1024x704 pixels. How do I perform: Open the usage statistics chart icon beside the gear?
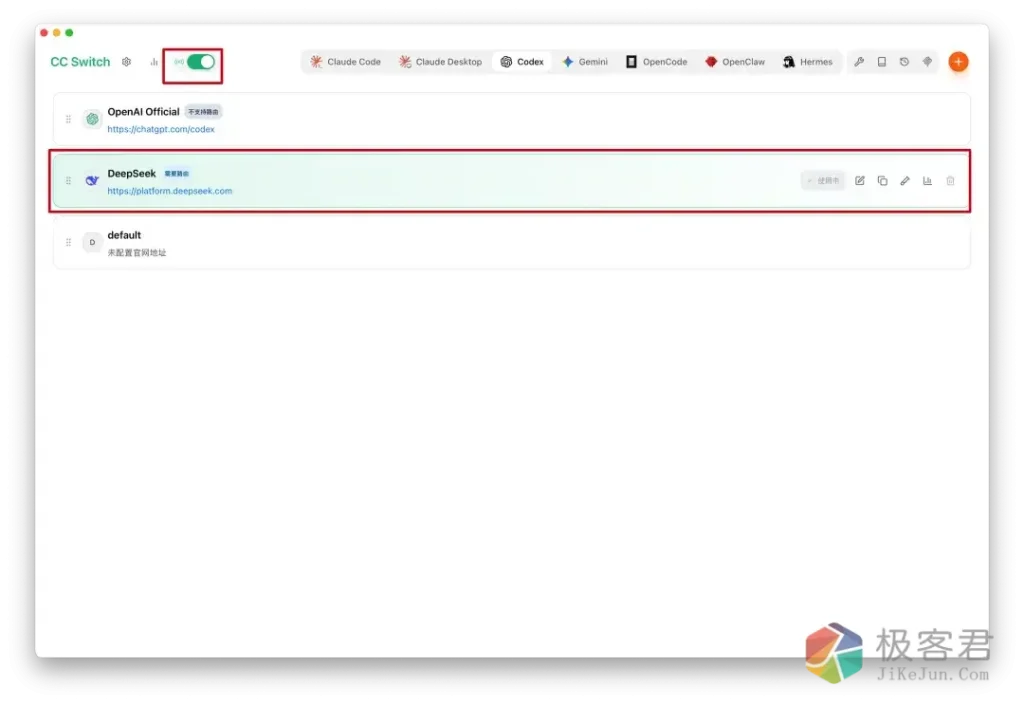click(154, 61)
